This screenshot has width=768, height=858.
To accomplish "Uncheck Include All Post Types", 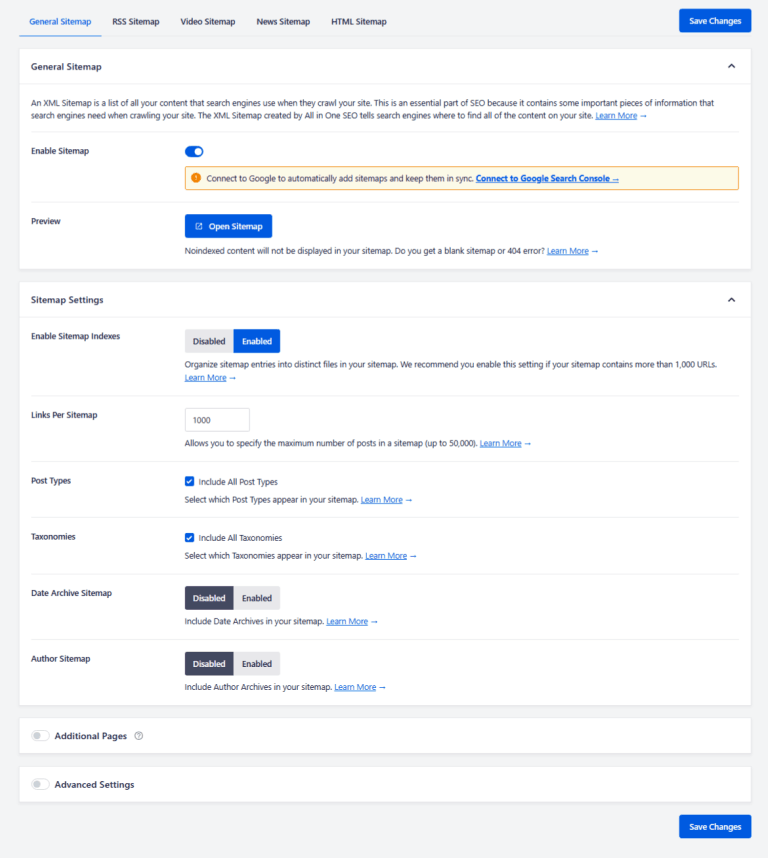I will [190, 481].
